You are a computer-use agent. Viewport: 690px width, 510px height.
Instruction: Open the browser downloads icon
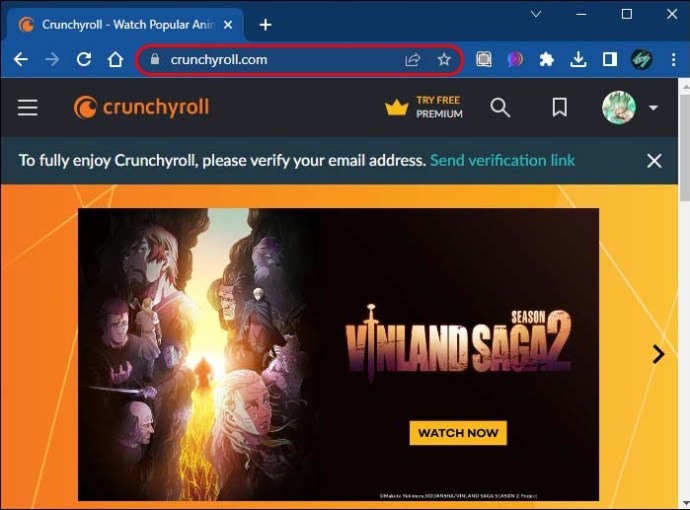[x=578, y=59]
